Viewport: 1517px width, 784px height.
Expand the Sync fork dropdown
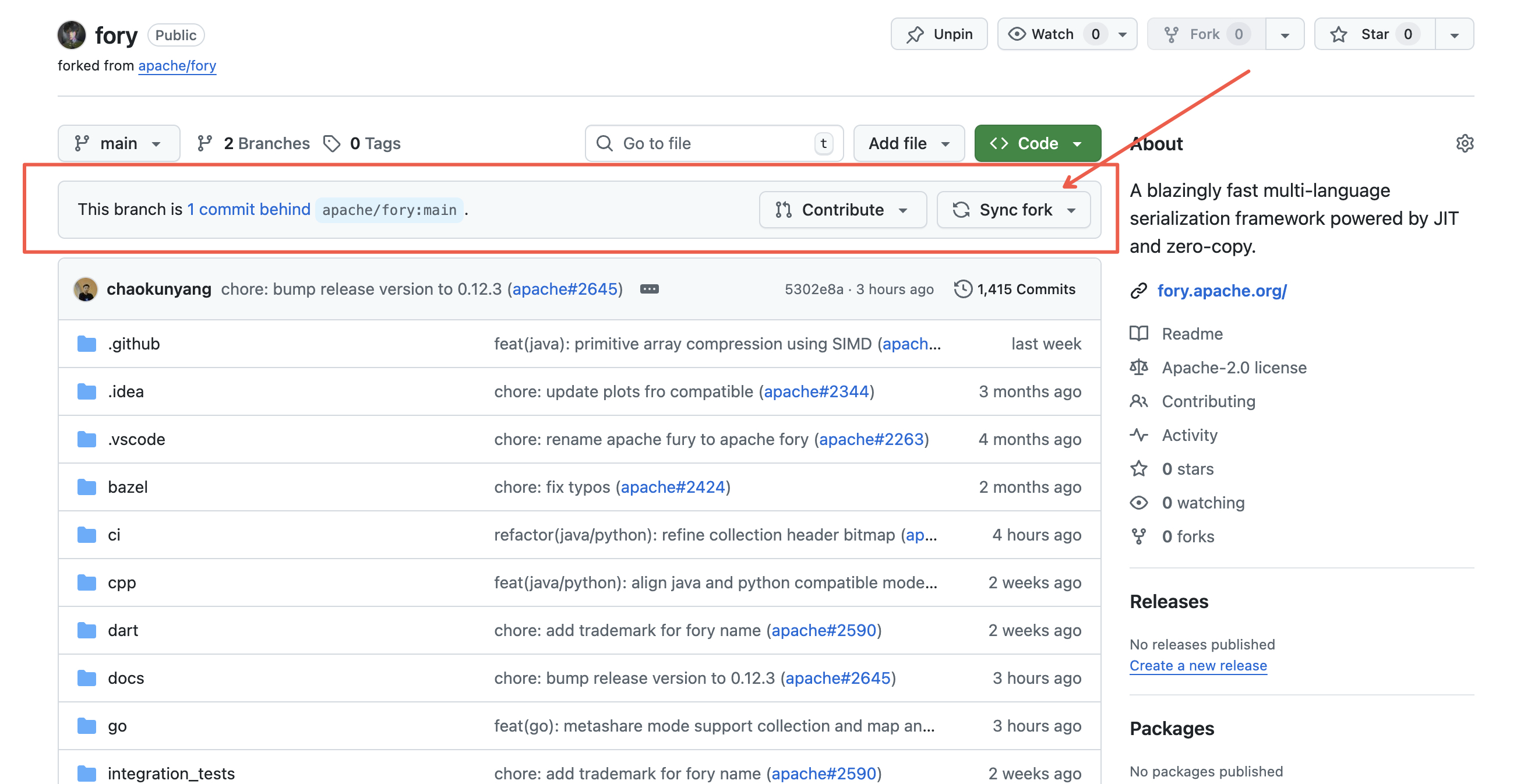point(1014,210)
